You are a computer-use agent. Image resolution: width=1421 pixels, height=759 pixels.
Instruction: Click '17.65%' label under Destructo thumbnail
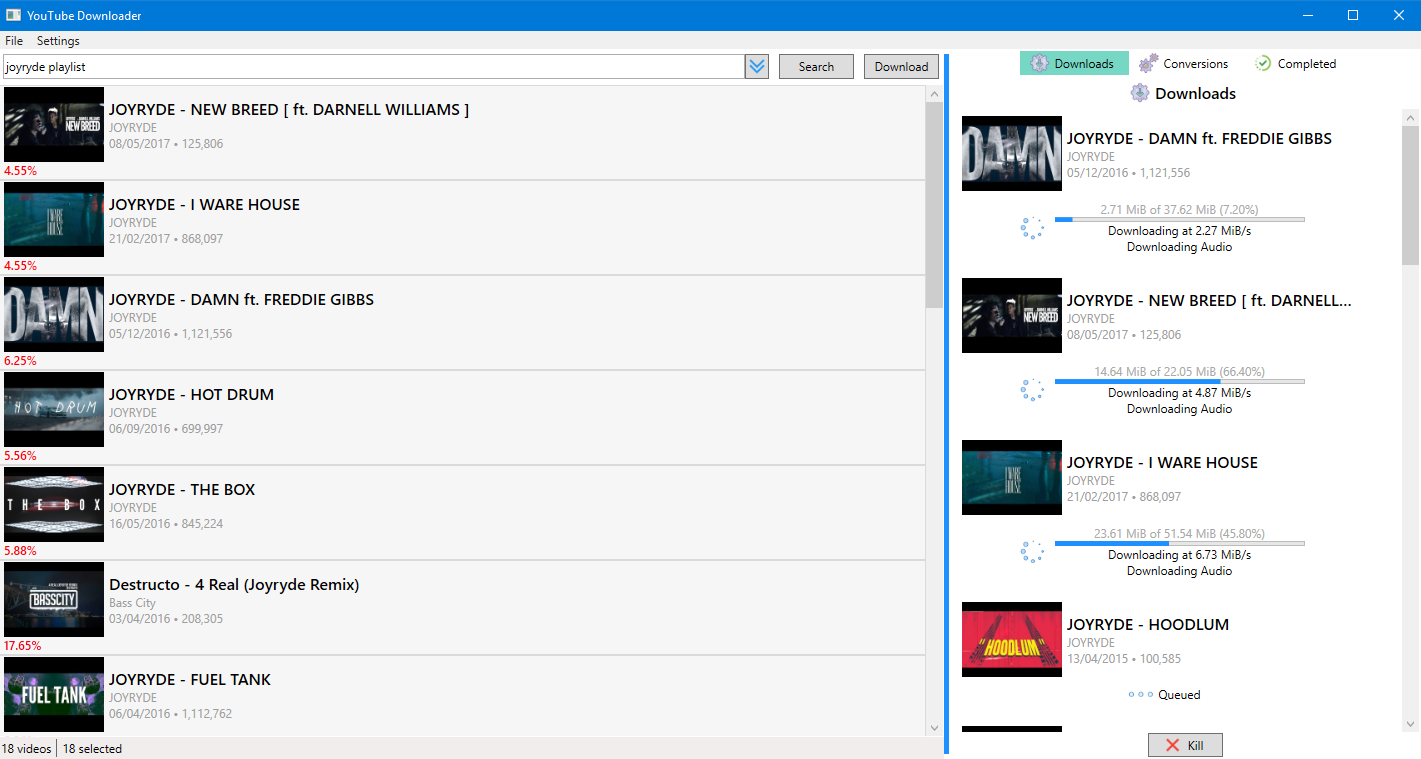[x=22, y=645]
